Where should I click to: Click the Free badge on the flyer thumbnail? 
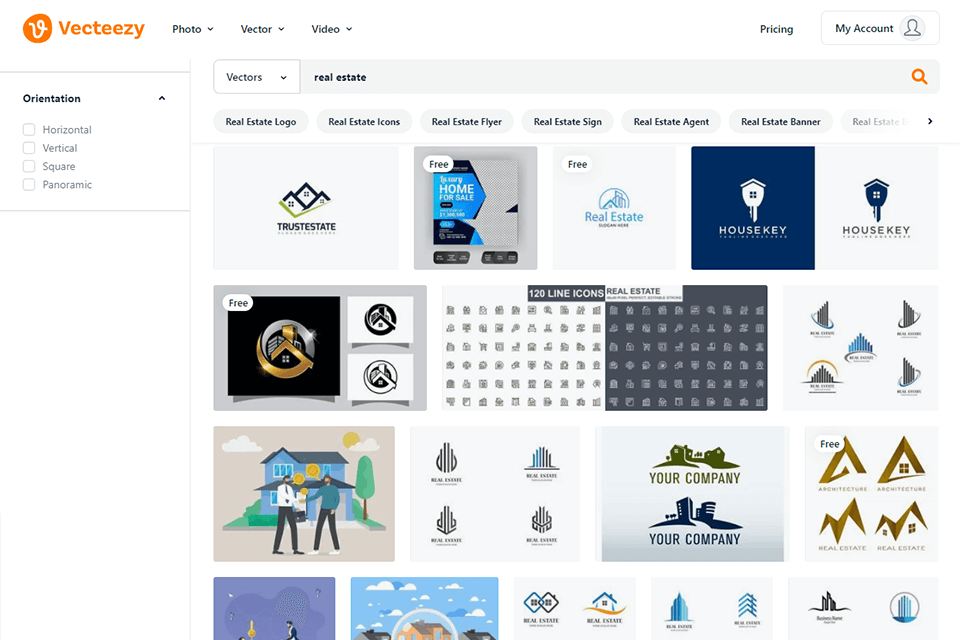[438, 164]
